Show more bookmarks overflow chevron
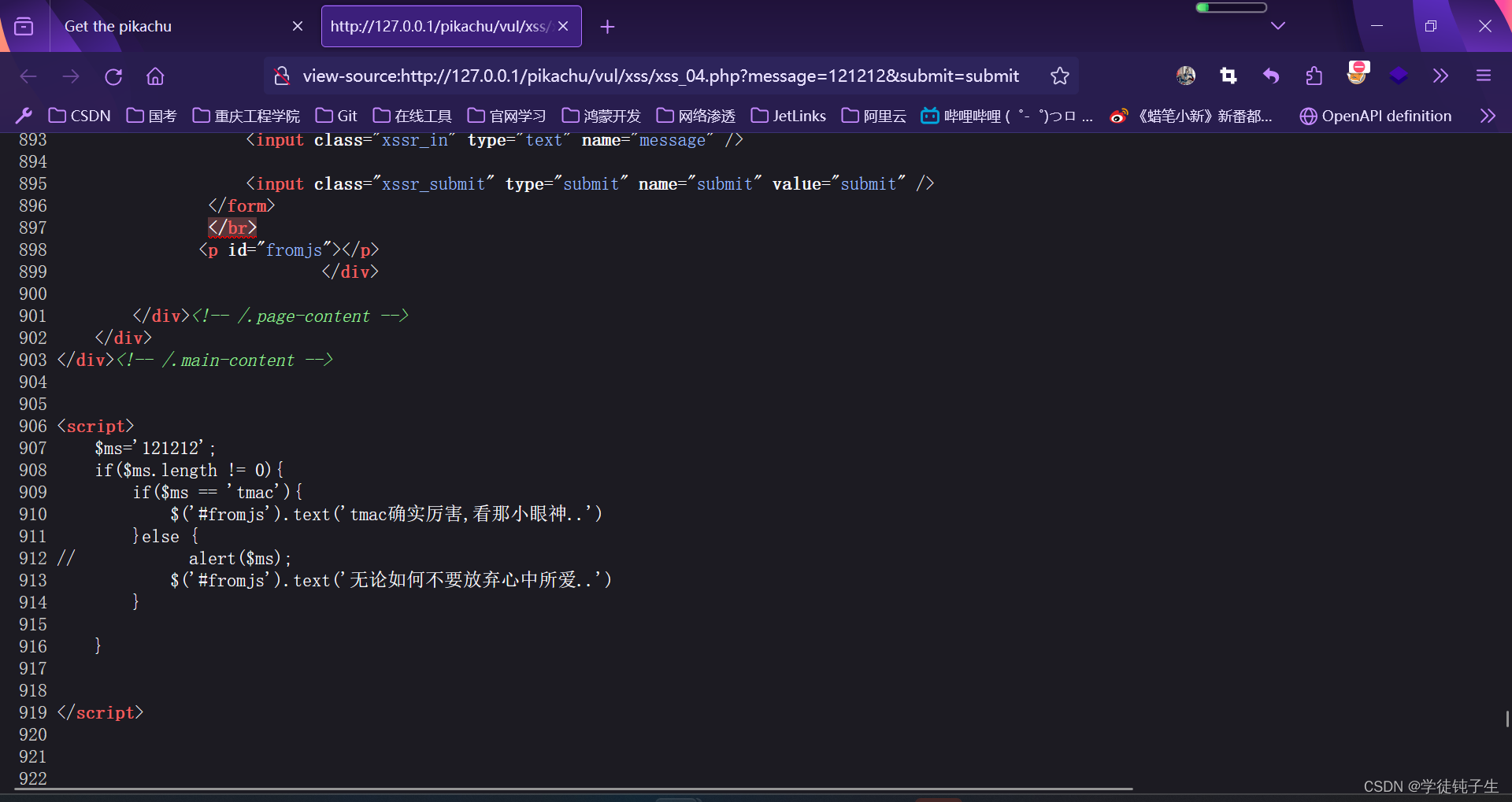The image size is (1512, 802). [x=1488, y=116]
